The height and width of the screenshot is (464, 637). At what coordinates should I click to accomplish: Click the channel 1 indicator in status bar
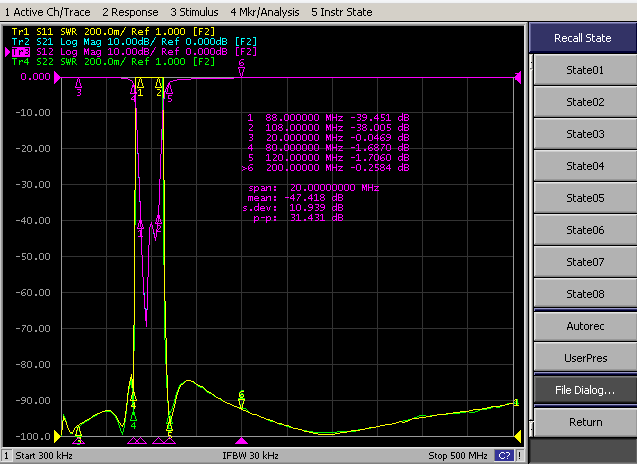6,455
